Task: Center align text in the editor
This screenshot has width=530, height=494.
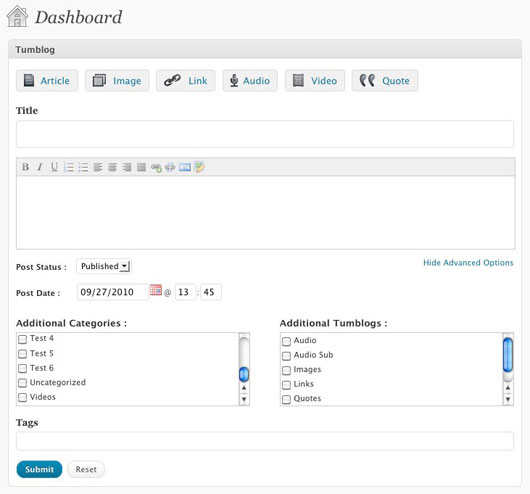Action: click(x=112, y=167)
